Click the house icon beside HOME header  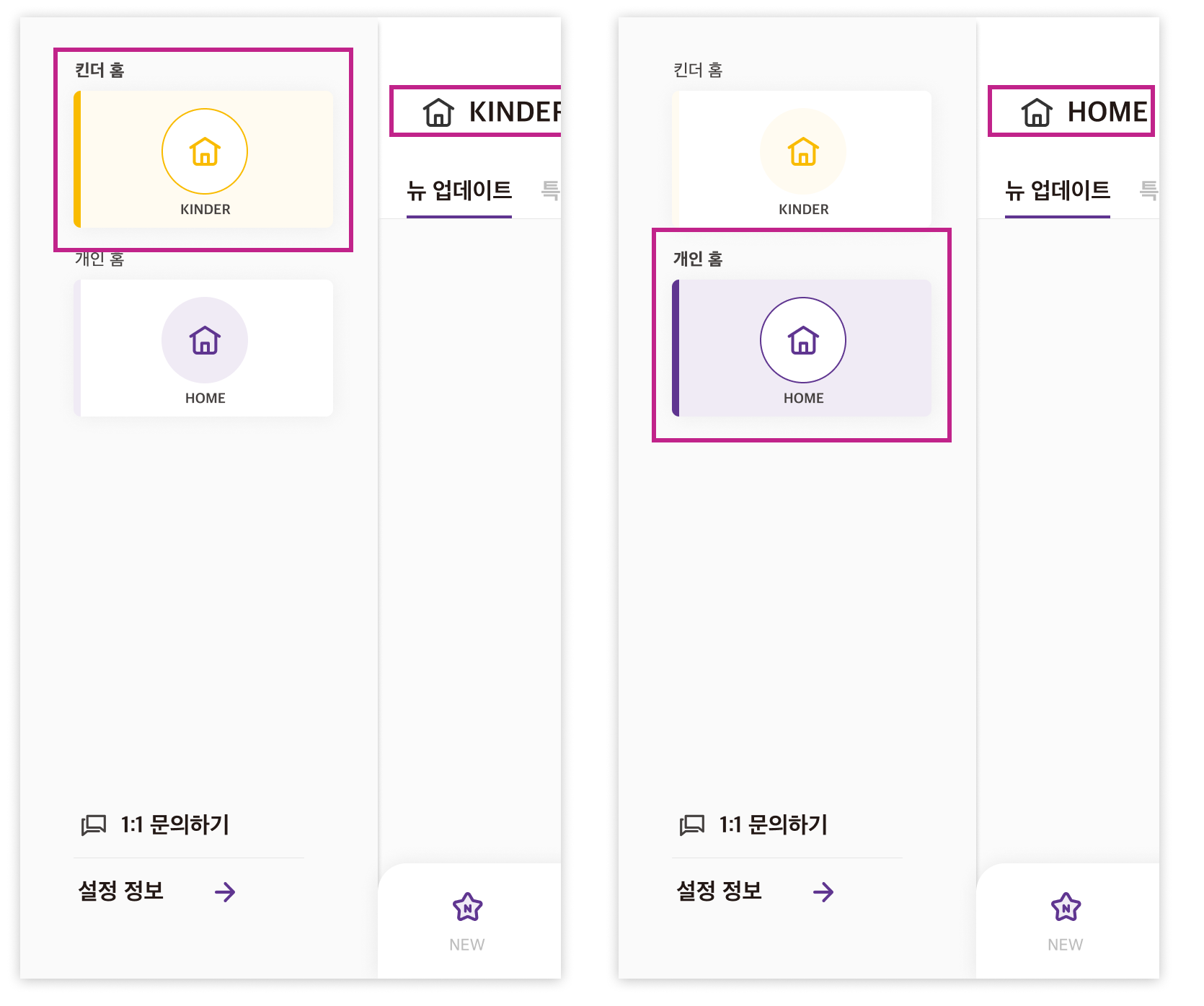(1037, 112)
